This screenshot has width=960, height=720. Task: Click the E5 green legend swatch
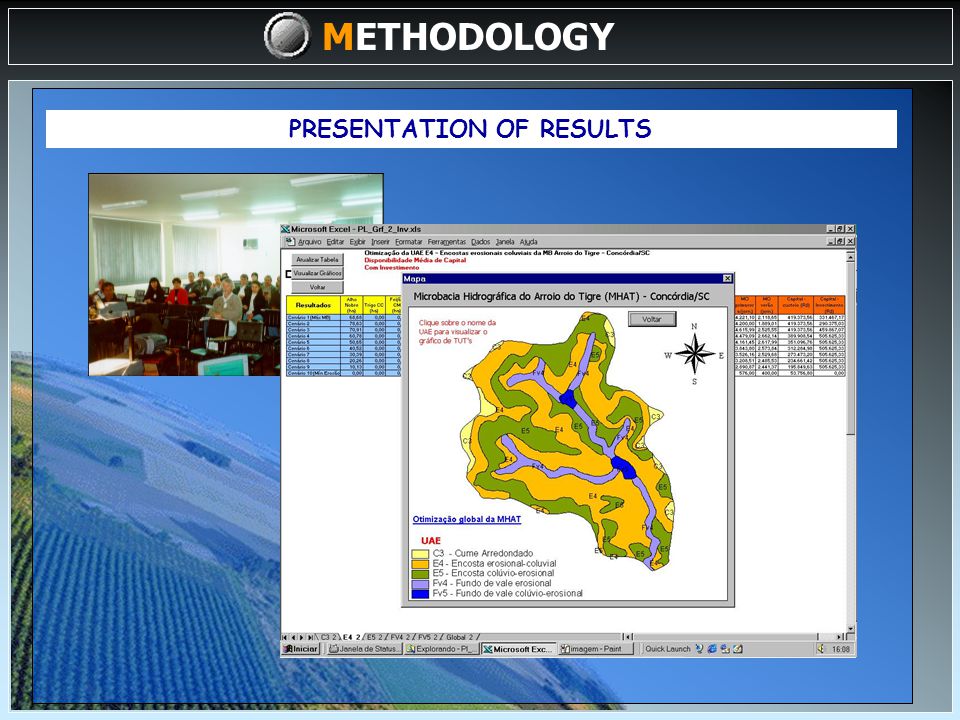pos(420,574)
